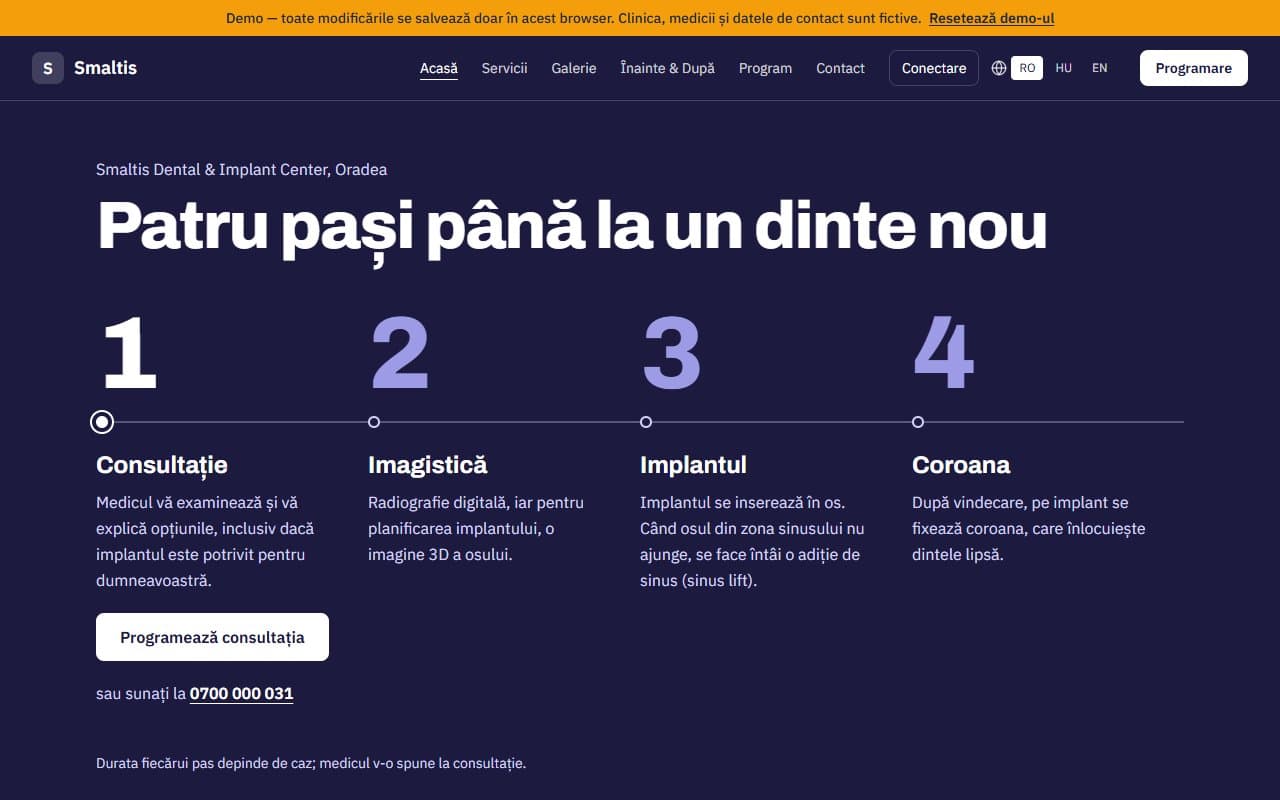This screenshot has height=800, width=1280.
Task: Click the globe language icon
Action: pos(999,68)
